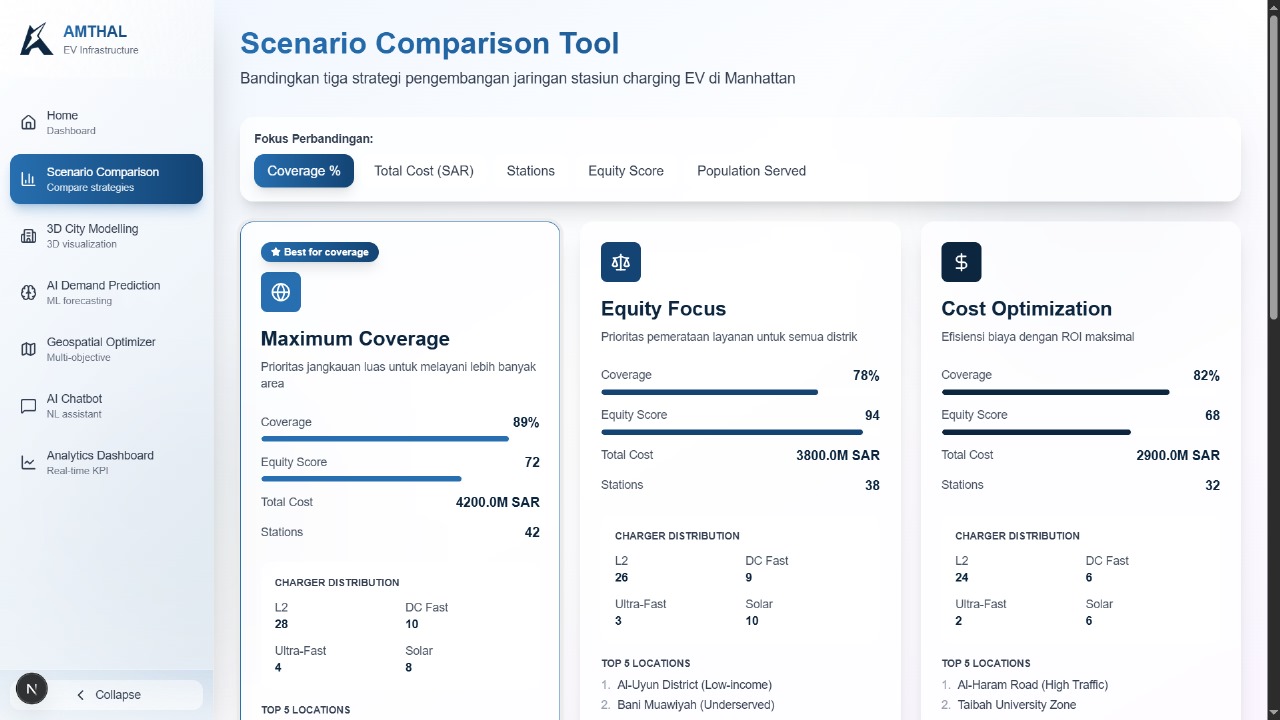Click the Cost Optimization dollar icon

961,262
